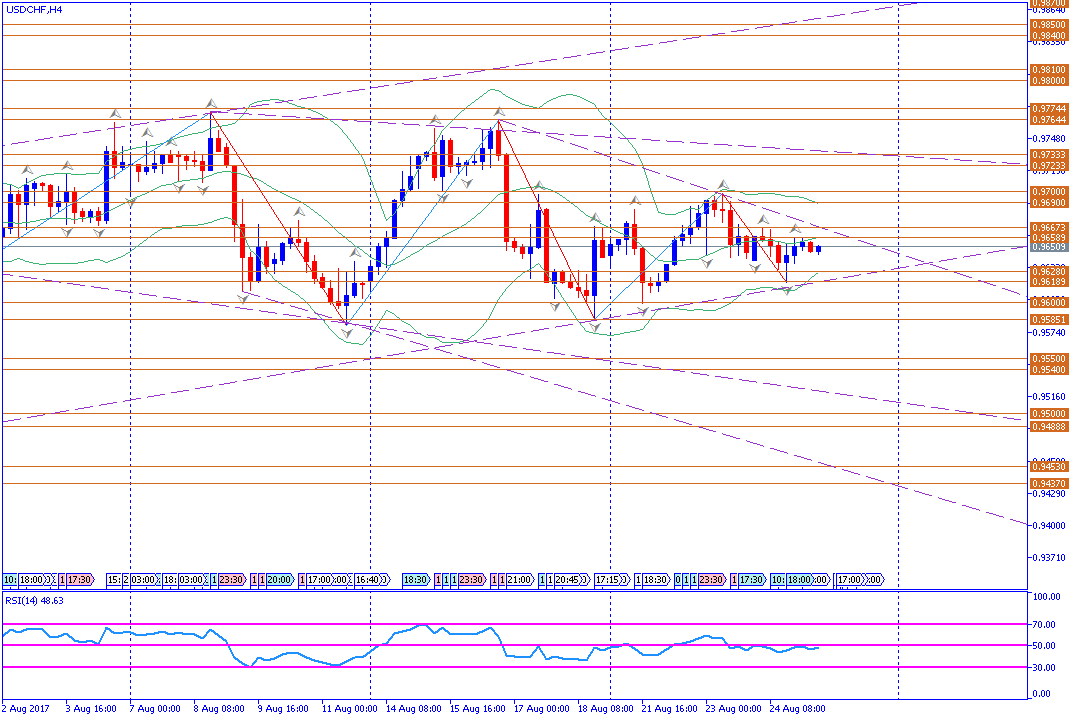This screenshot has height=720, width=1080.
Task: Click the green 20:00 event marker
Action: [278, 580]
